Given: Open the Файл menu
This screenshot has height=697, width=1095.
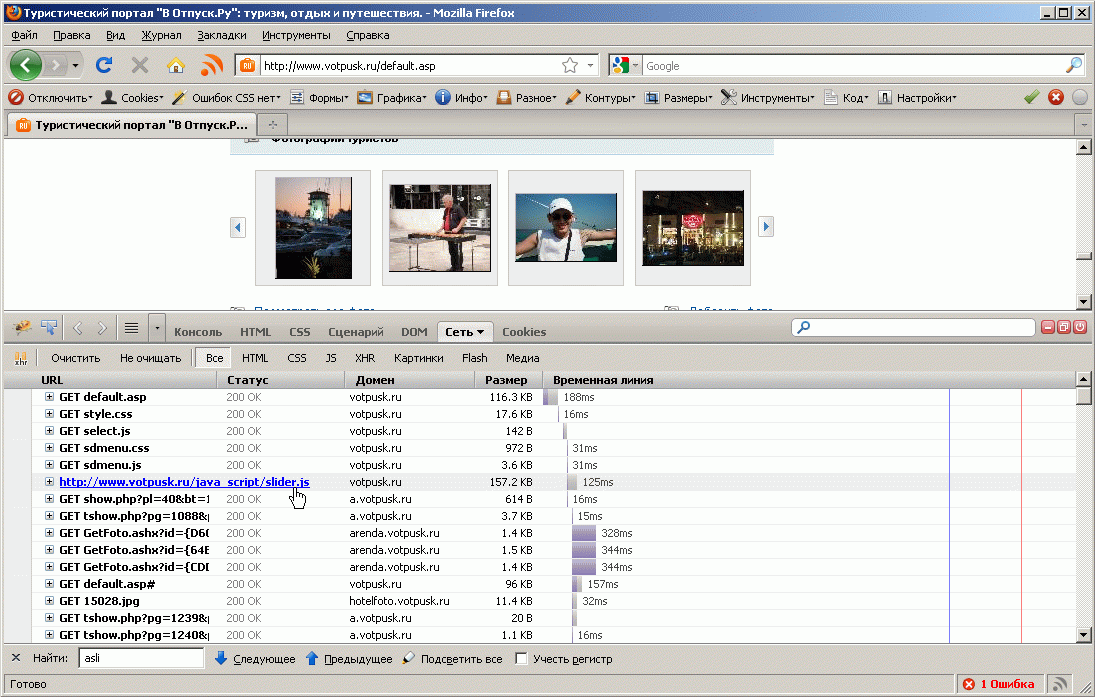Looking at the screenshot, I should (24, 35).
